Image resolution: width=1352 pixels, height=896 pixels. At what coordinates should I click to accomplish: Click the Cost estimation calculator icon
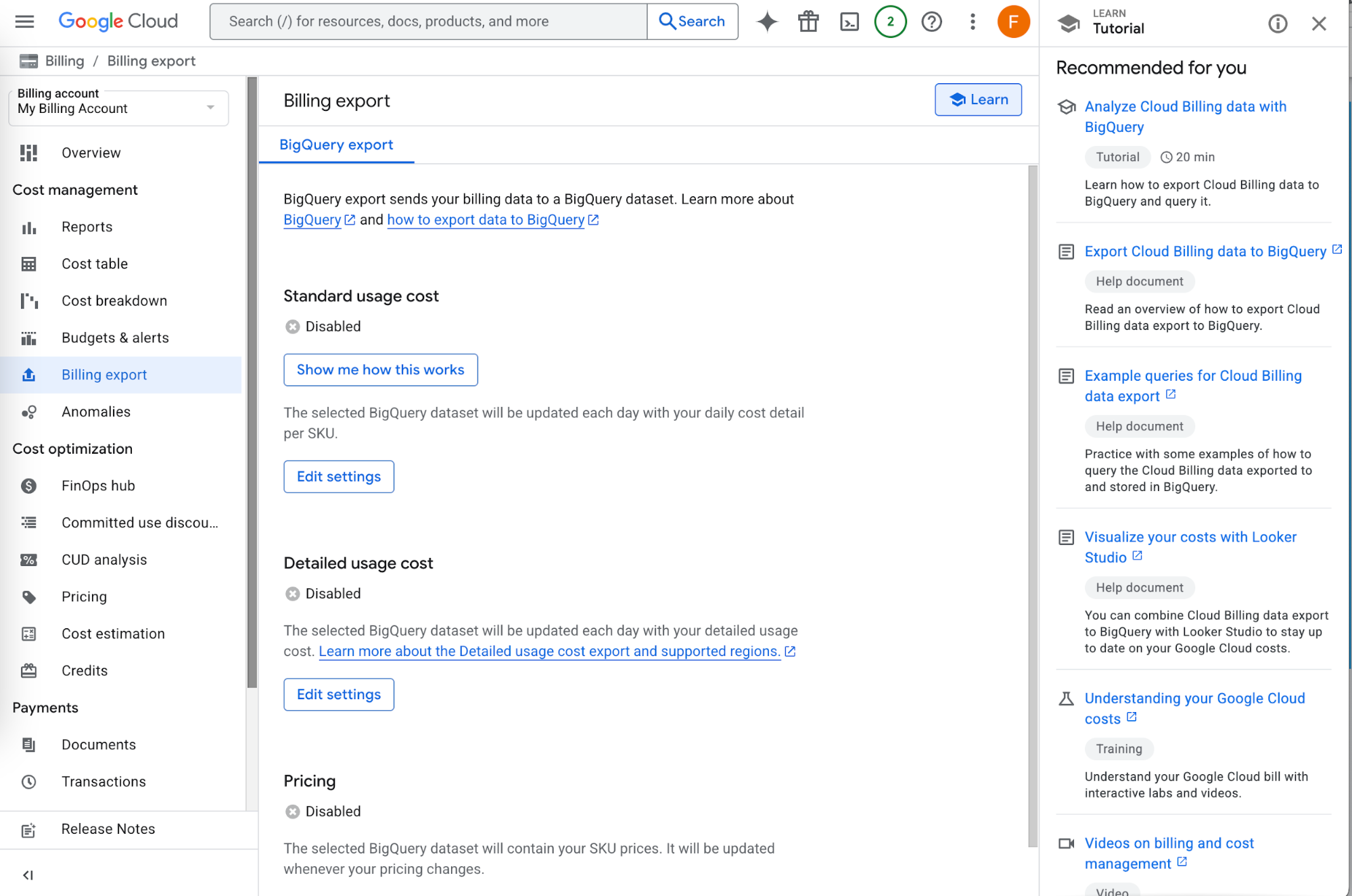[x=28, y=634]
